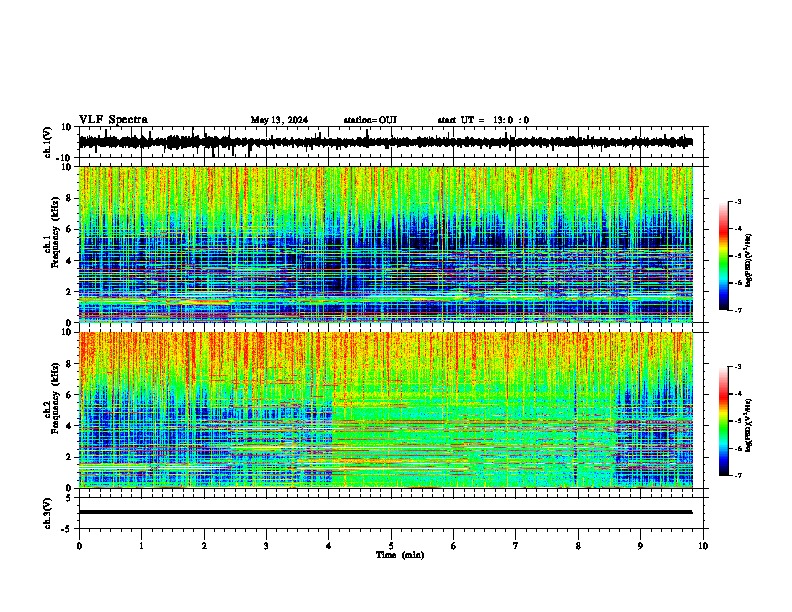Viewport: 792px width, 612px height.
Task: Click the "ch.1(V)" waveform axis label
Action: 48,142
